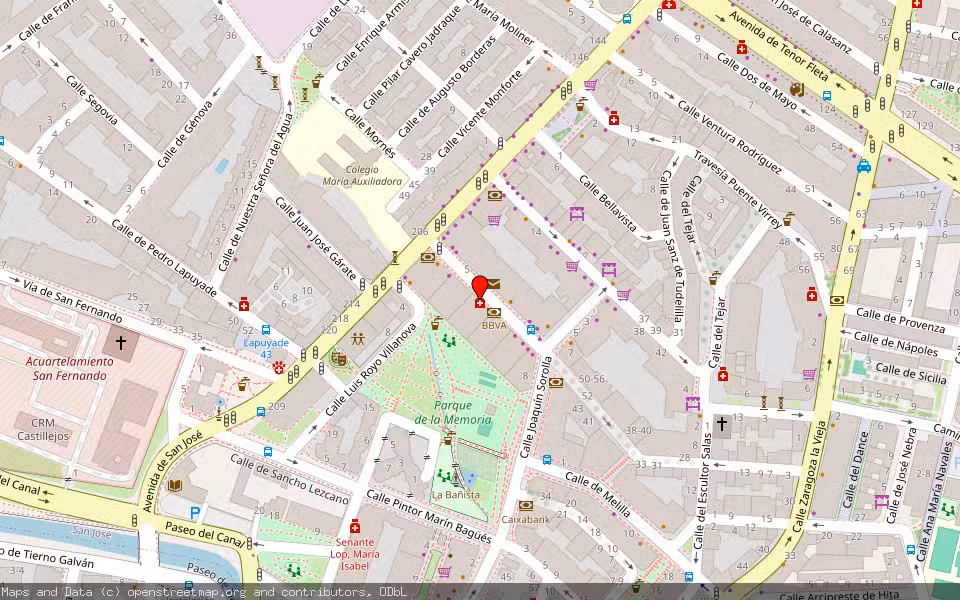Select the Caixabank label

(526, 519)
